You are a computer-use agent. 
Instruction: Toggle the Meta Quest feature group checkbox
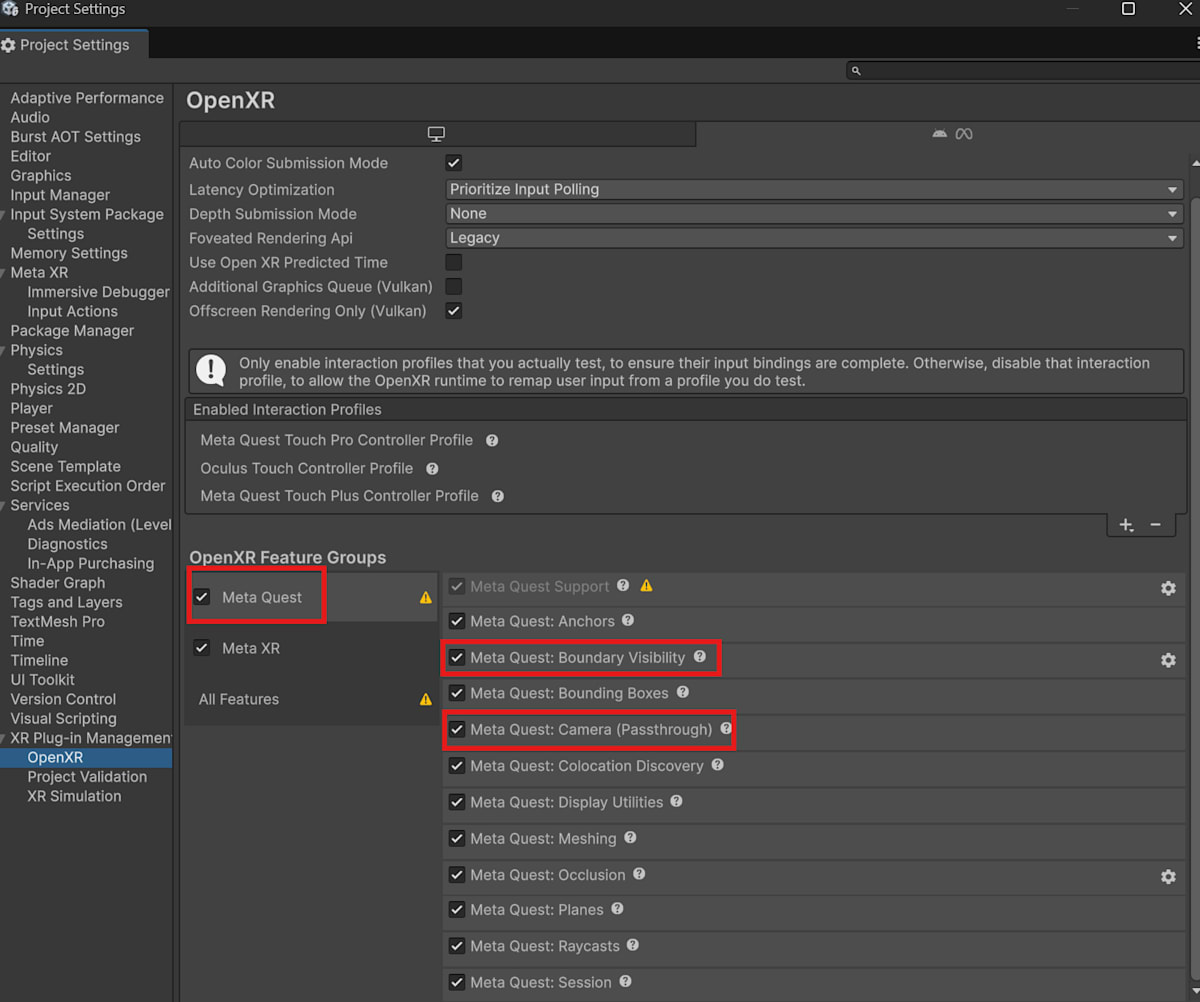pyautogui.click(x=202, y=597)
